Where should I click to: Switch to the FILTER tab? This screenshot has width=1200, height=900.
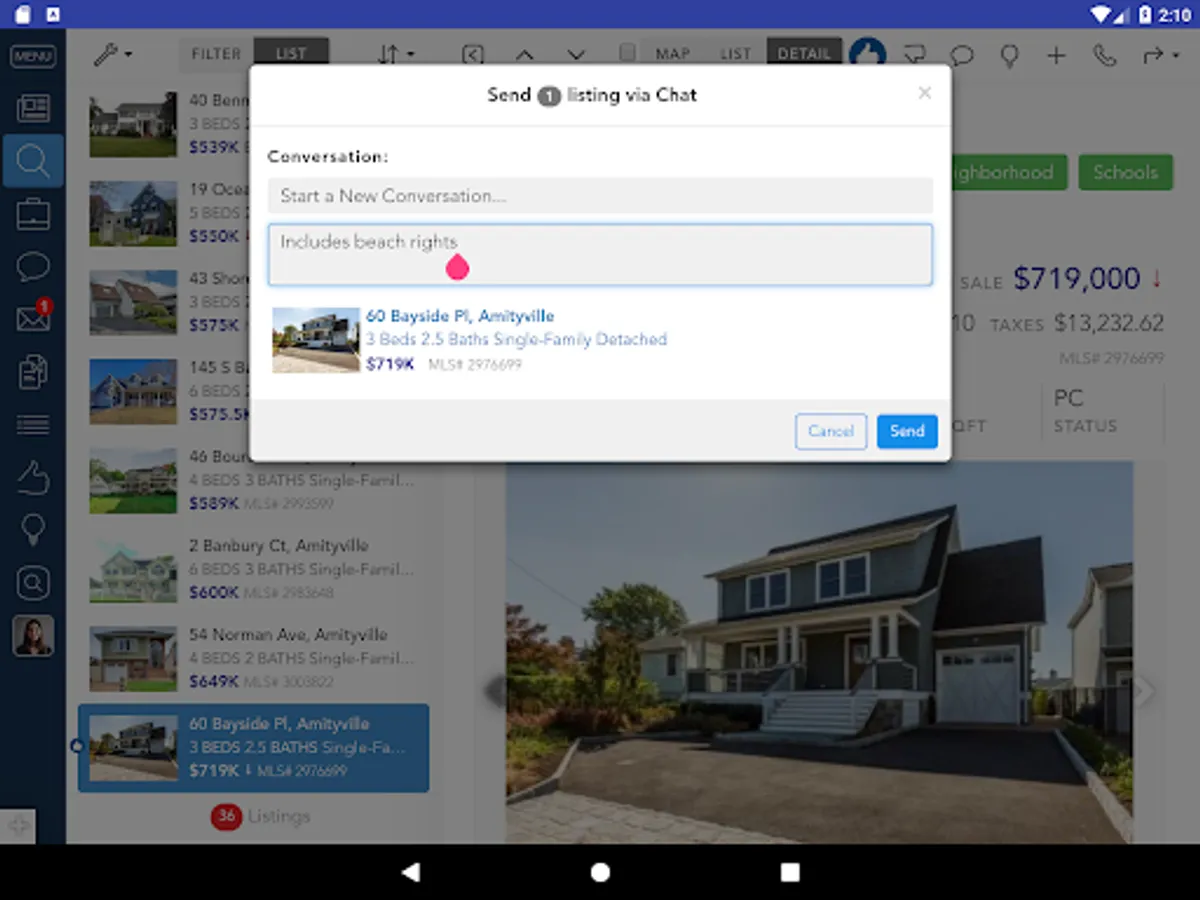point(216,54)
